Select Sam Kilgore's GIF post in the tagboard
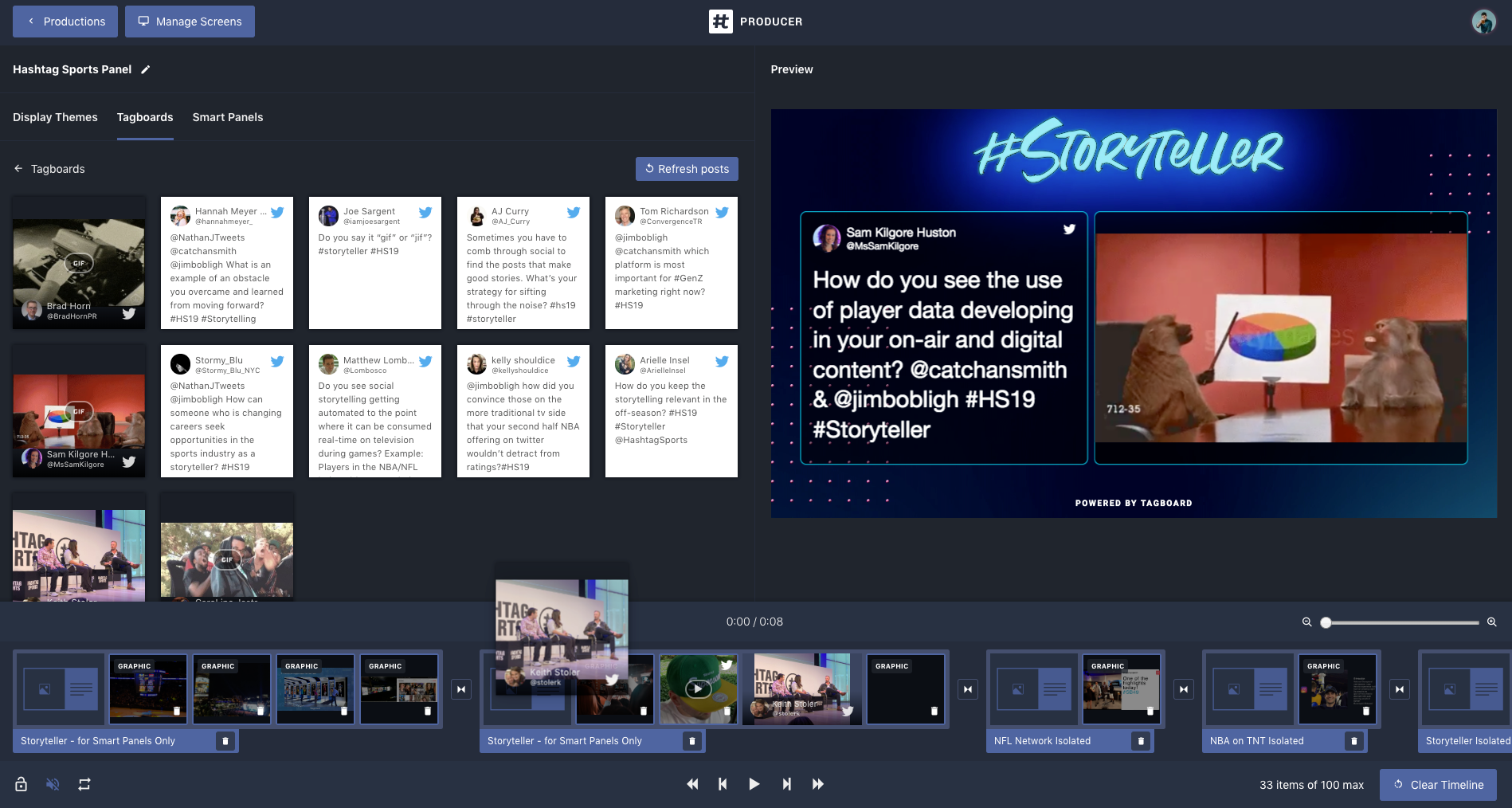Image resolution: width=1512 pixels, height=808 pixels. (x=79, y=411)
